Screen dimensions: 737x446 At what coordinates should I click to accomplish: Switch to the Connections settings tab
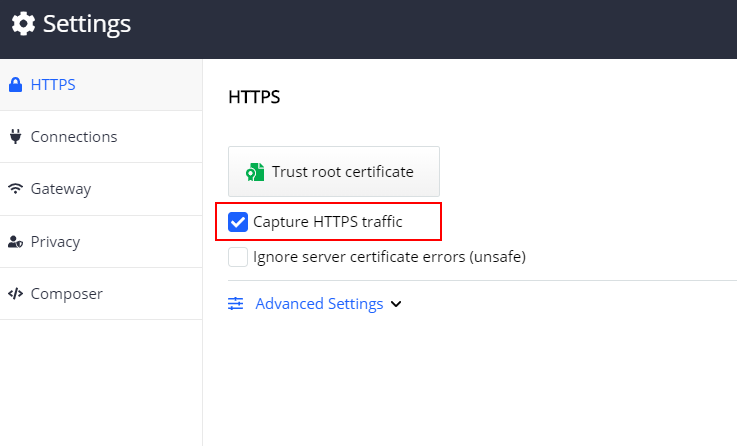coord(101,137)
